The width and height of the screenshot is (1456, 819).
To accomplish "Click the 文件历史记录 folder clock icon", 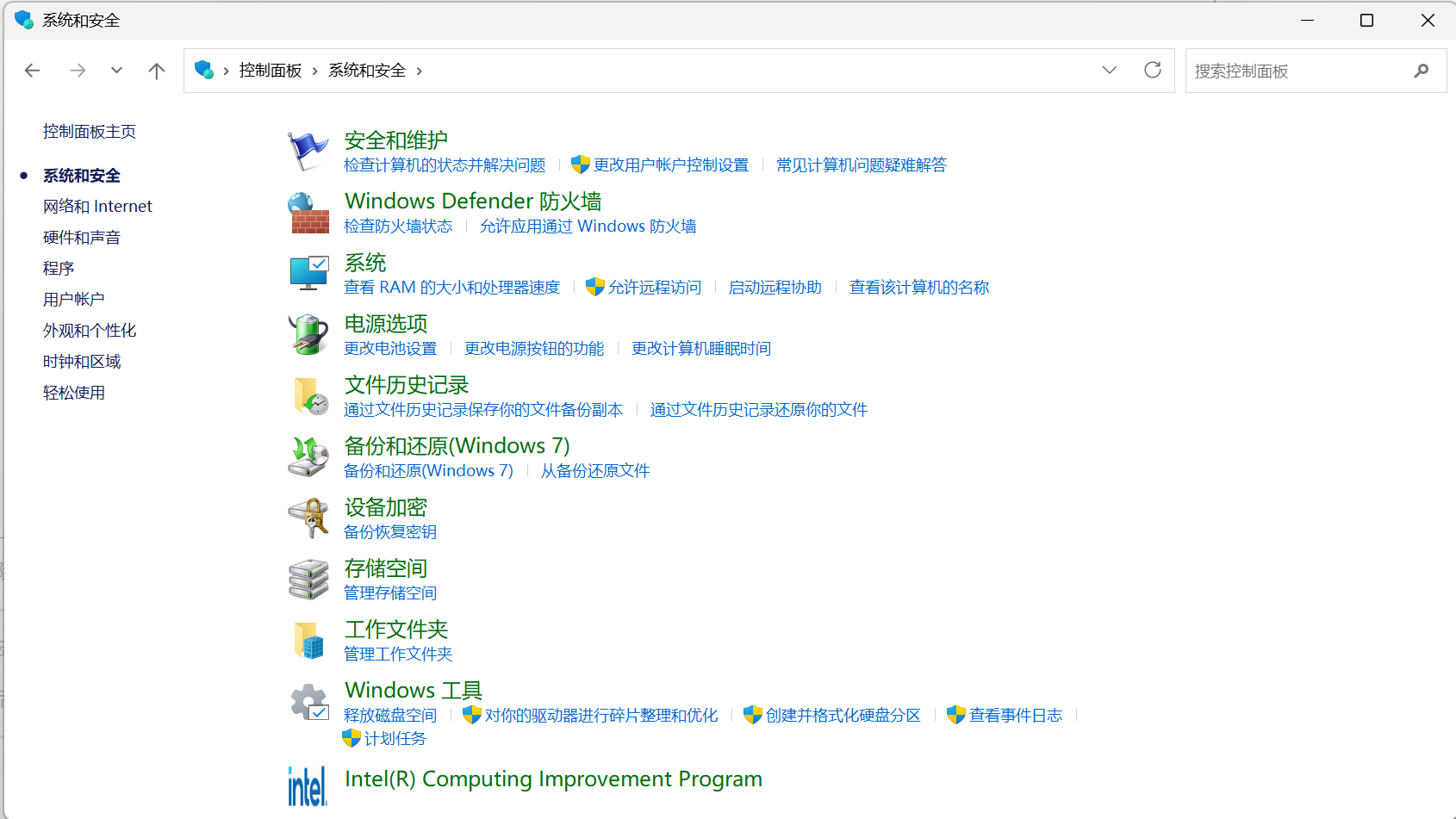I will 310,396.
